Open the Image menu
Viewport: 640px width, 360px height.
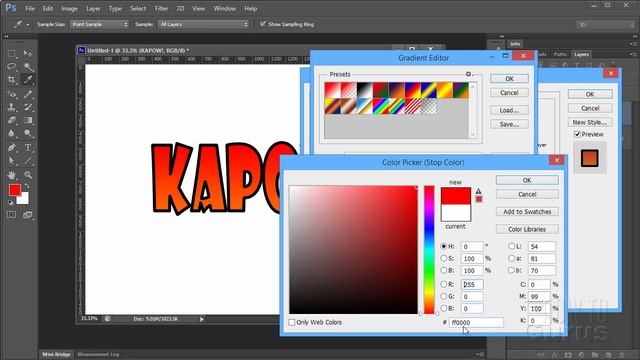coord(69,9)
